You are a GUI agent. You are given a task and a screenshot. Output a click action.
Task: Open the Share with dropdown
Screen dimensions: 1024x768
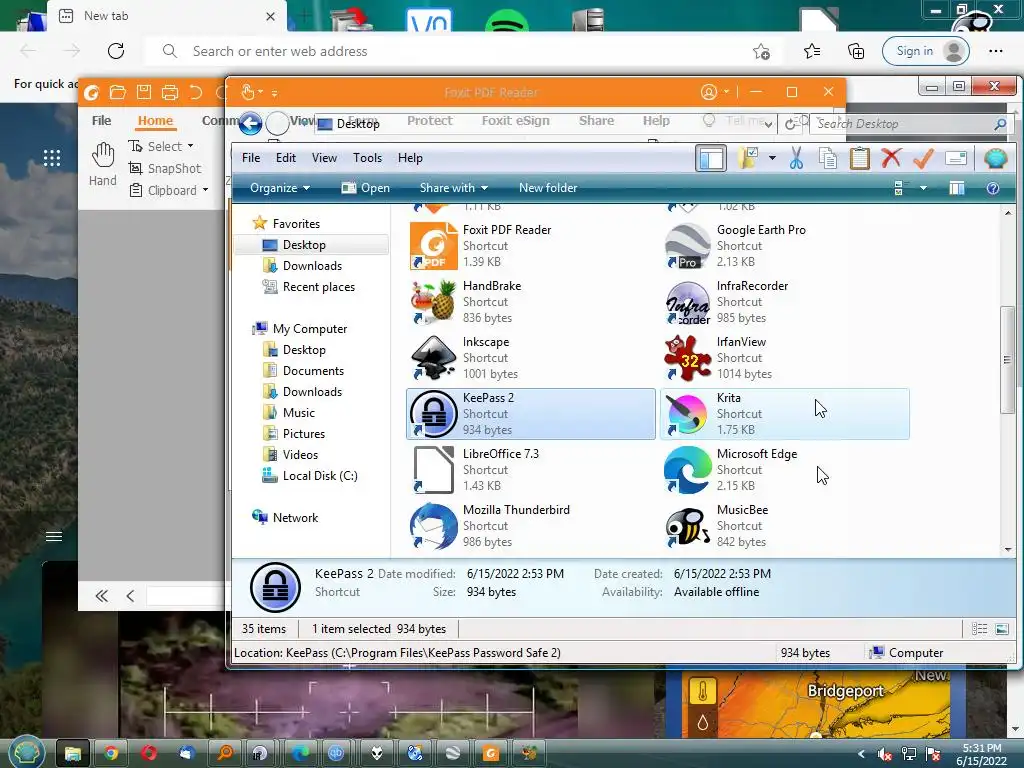[453, 188]
